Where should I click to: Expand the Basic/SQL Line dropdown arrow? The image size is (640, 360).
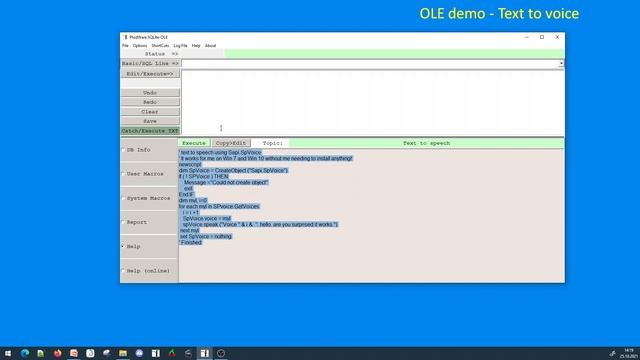pos(561,64)
